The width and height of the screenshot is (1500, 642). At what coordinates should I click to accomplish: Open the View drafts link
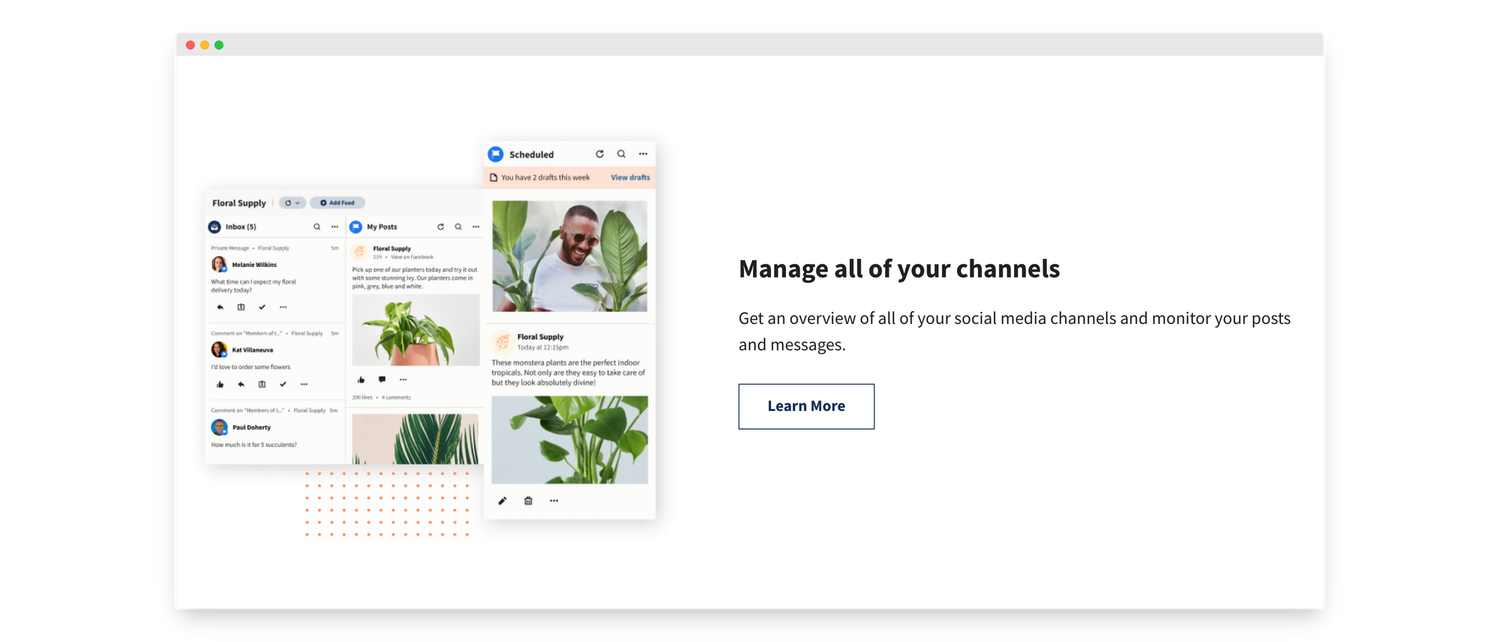630,178
